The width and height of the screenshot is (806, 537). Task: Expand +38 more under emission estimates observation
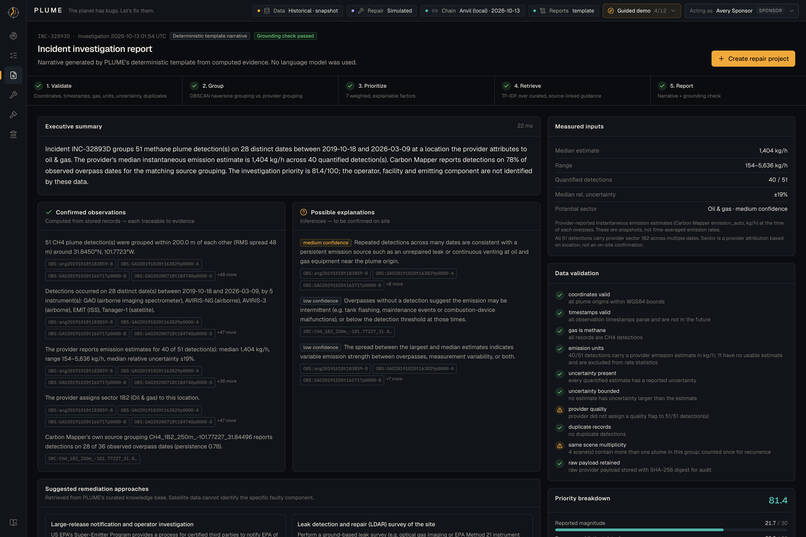pos(227,381)
